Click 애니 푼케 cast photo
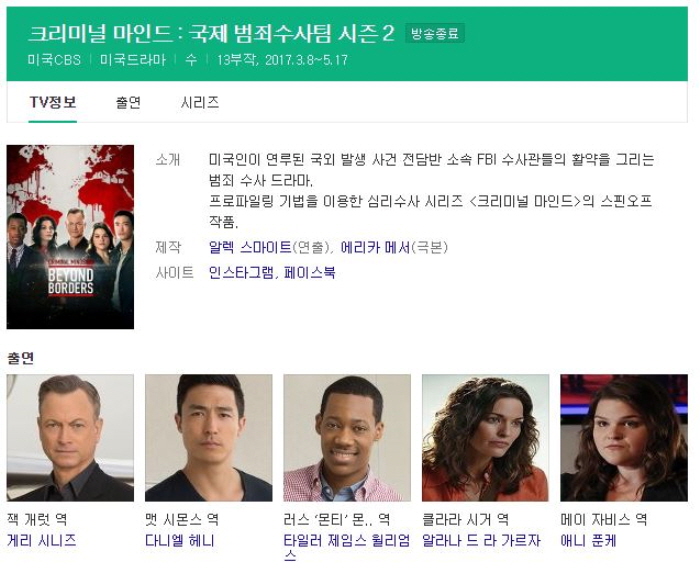Image resolution: width=700 pixels, height=573 pixels. tap(624, 438)
